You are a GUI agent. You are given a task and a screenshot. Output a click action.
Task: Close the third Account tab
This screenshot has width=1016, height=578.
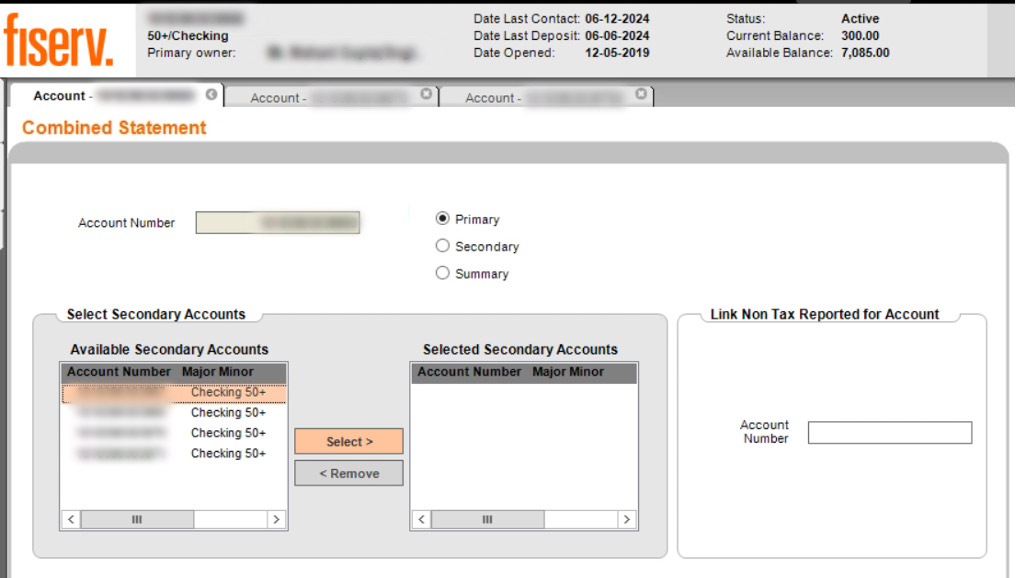pyautogui.click(x=640, y=94)
